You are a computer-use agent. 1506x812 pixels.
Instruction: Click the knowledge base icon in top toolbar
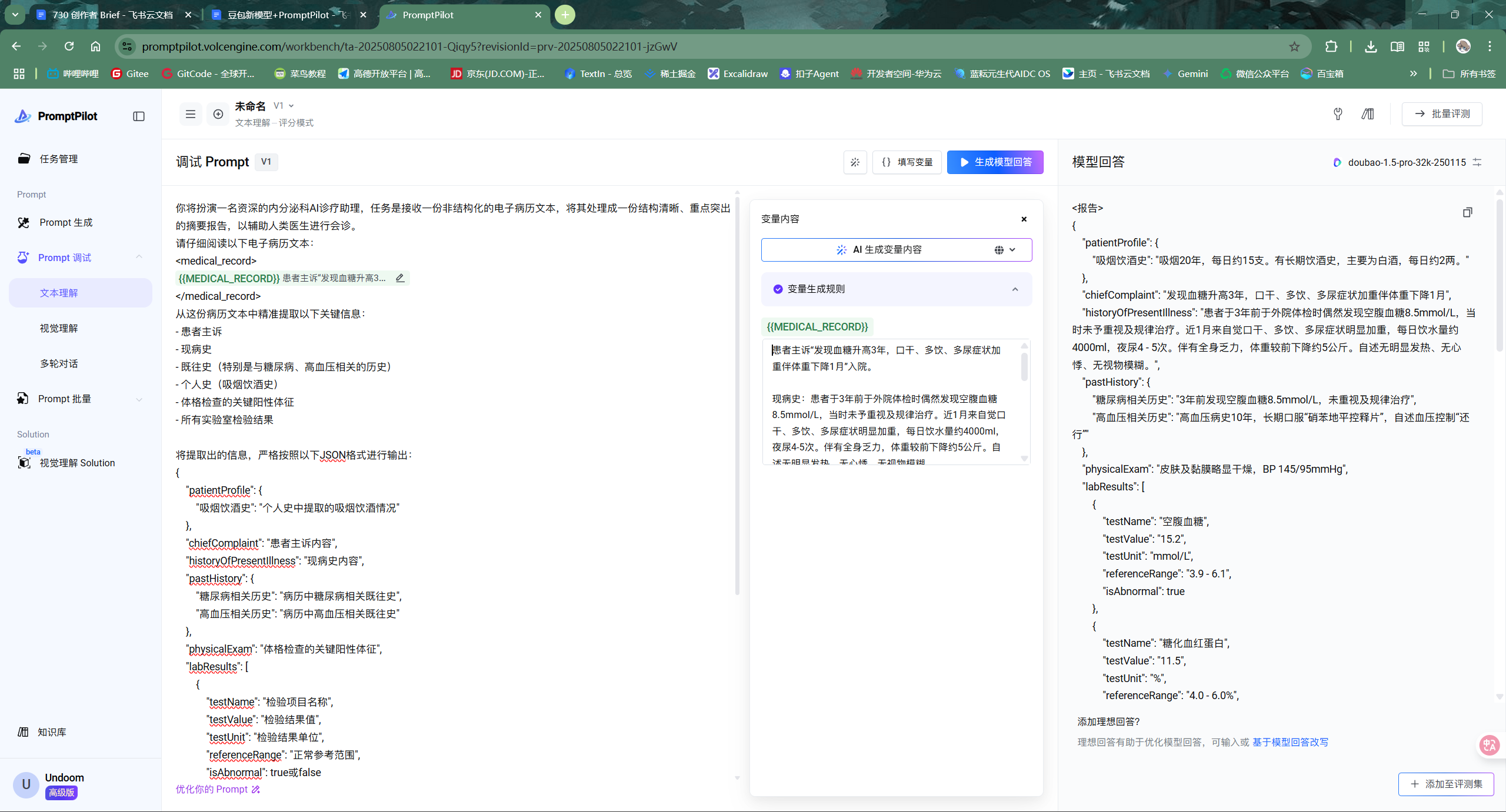[x=1368, y=114]
